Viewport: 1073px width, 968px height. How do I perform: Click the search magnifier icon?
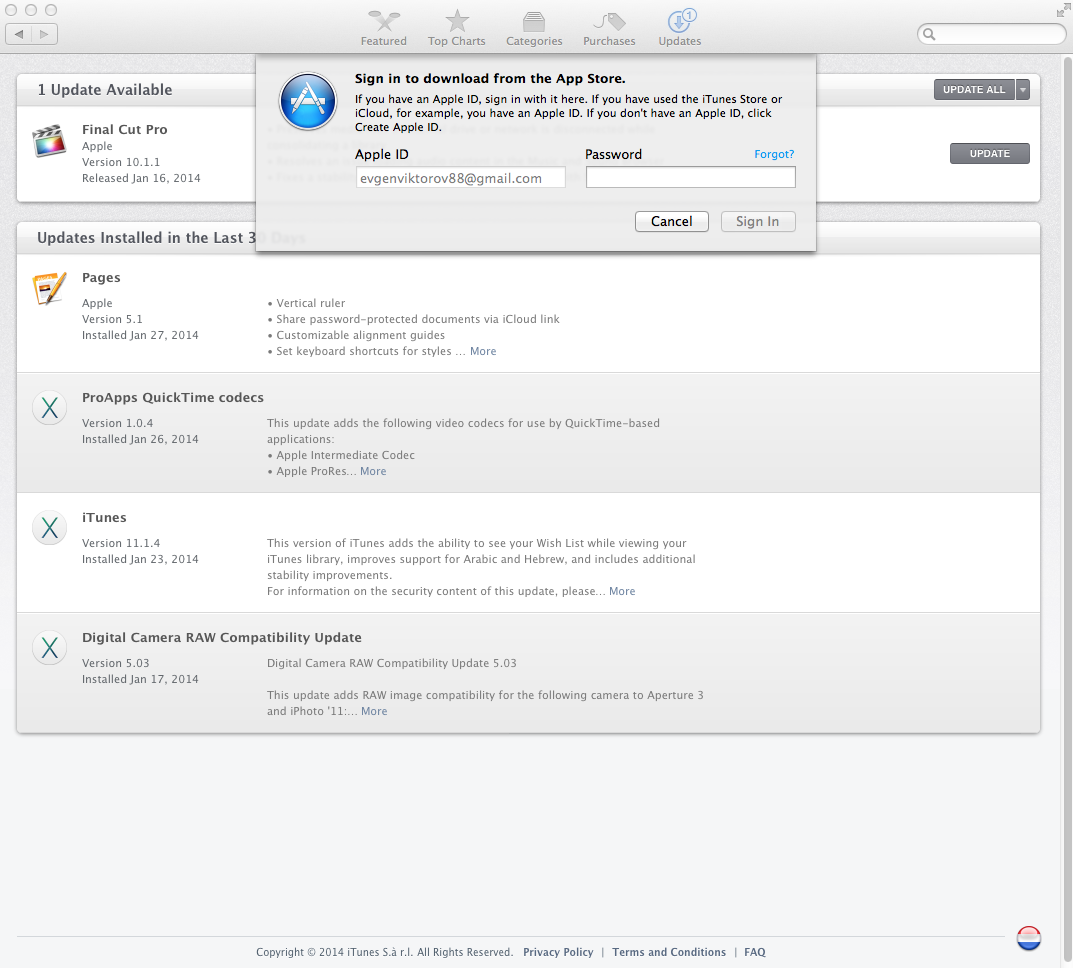point(929,34)
